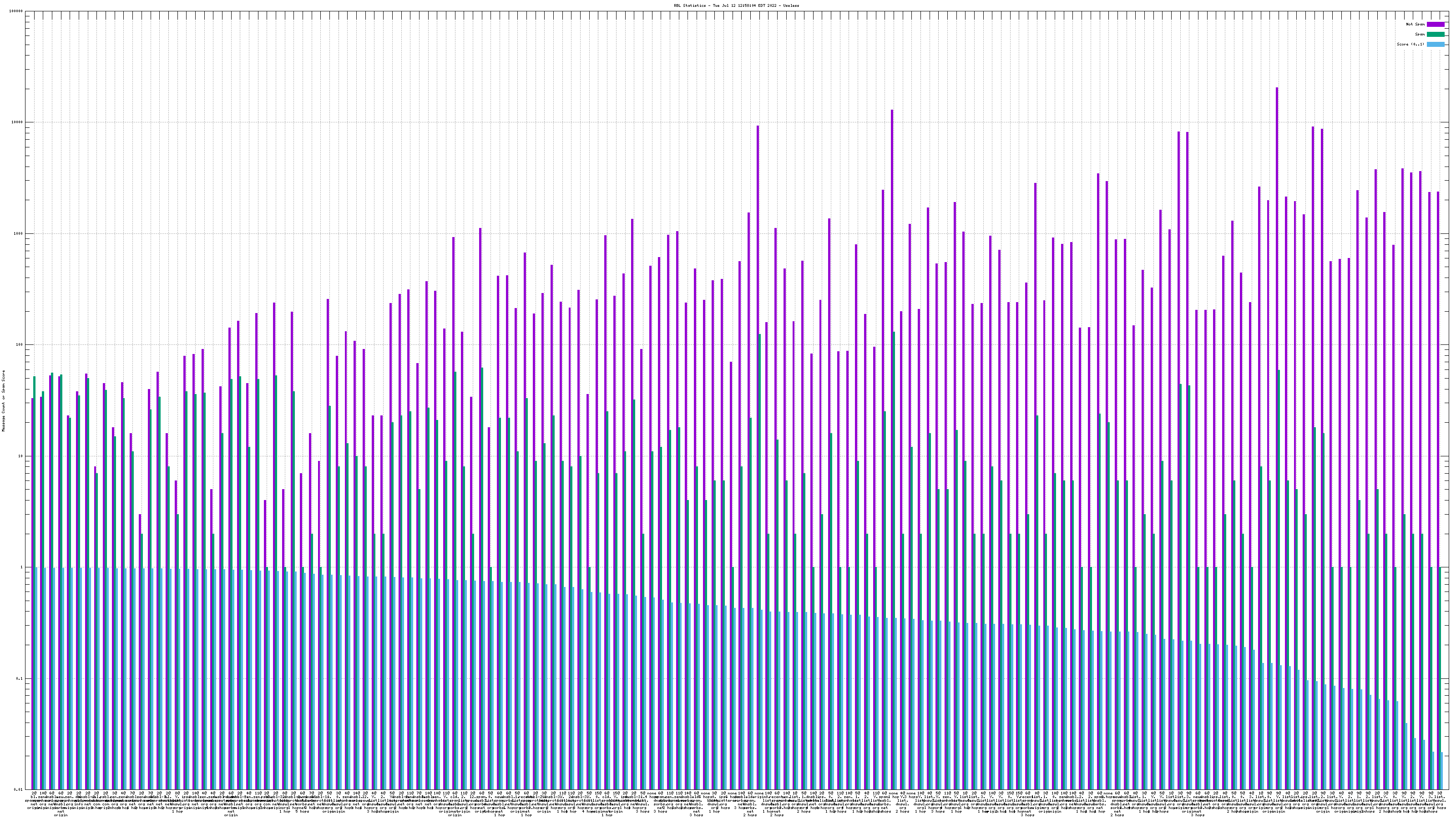Screen dimensions: 1456x819
Task: Click the blue Score (0..1) legend swatch
Action: (1435, 44)
